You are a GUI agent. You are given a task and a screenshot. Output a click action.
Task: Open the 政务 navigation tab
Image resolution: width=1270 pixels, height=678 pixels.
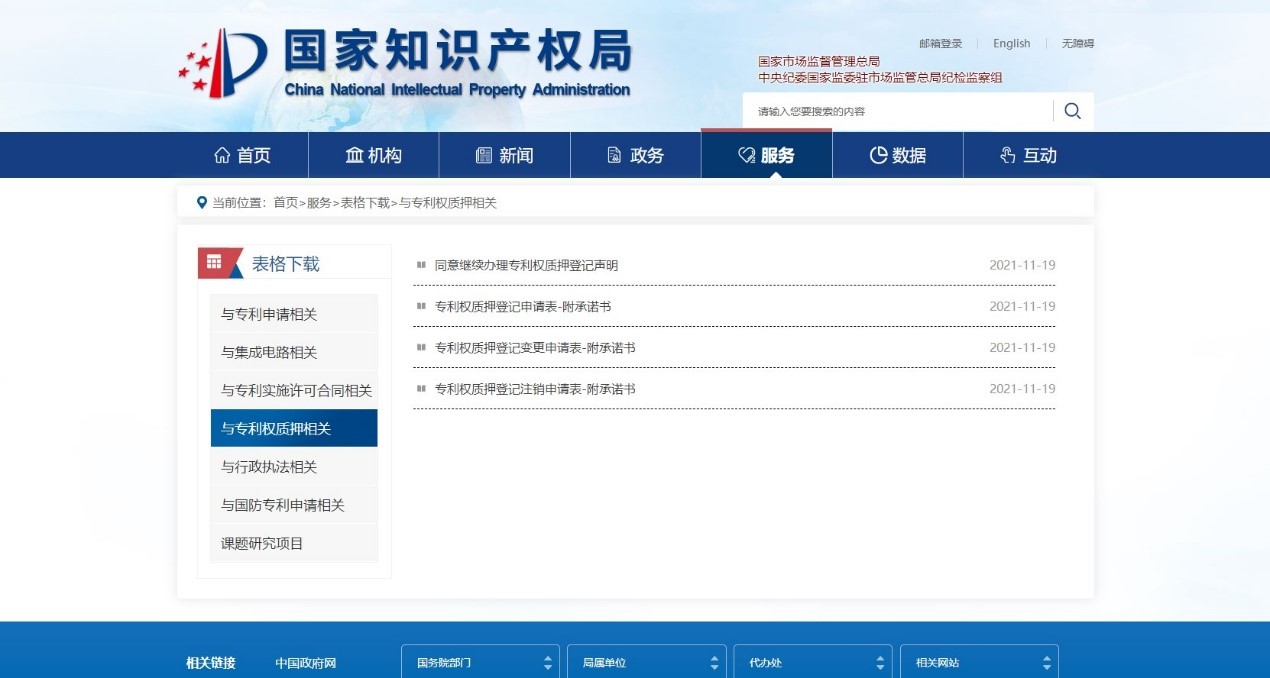636,155
